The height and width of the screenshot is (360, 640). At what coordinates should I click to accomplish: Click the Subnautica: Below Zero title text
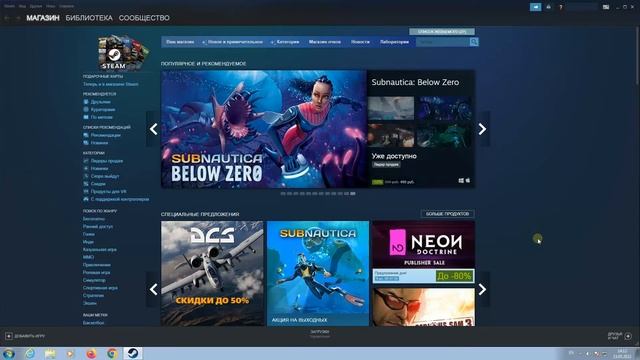415,82
